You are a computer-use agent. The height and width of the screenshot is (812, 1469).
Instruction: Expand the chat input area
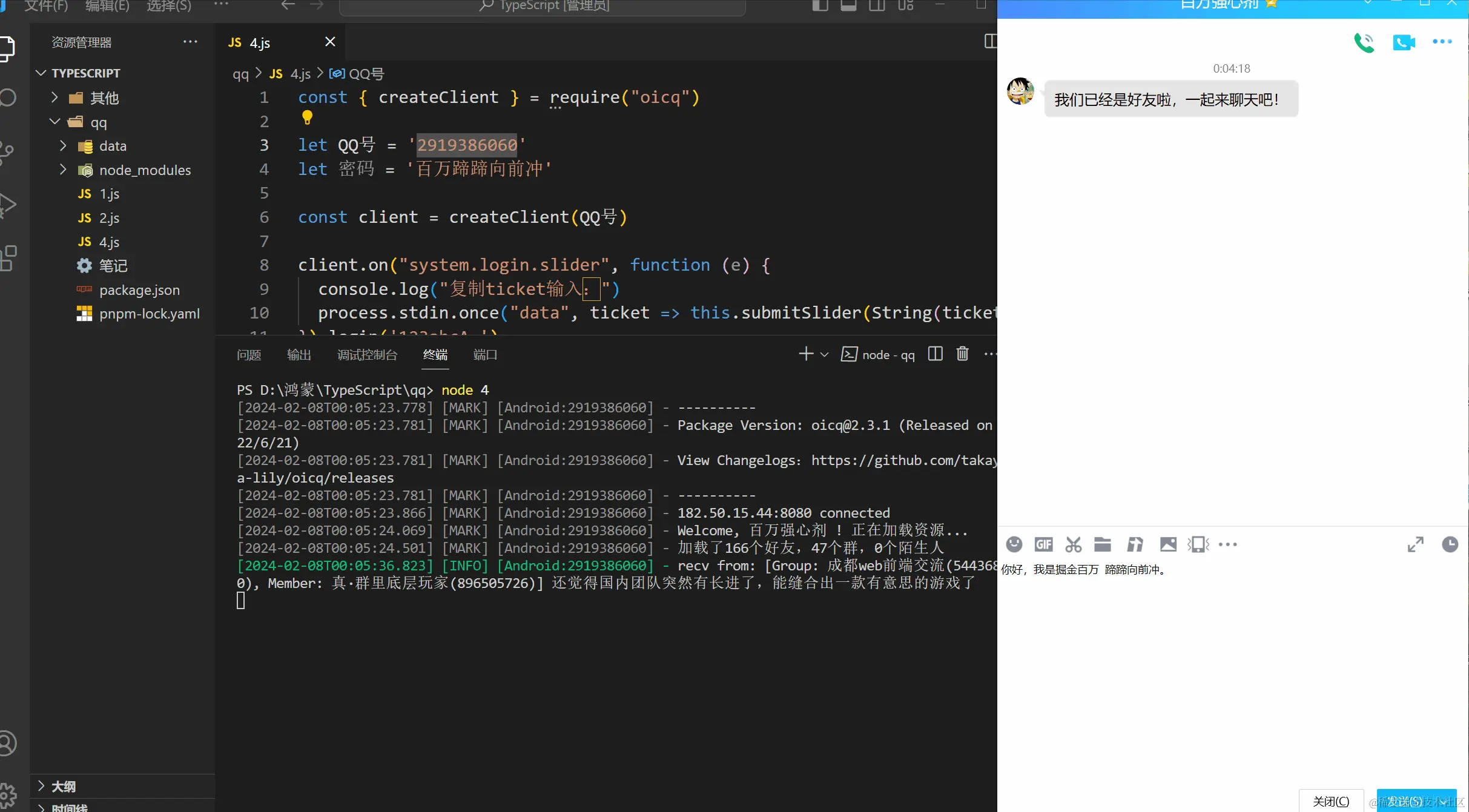tap(1415, 544)
